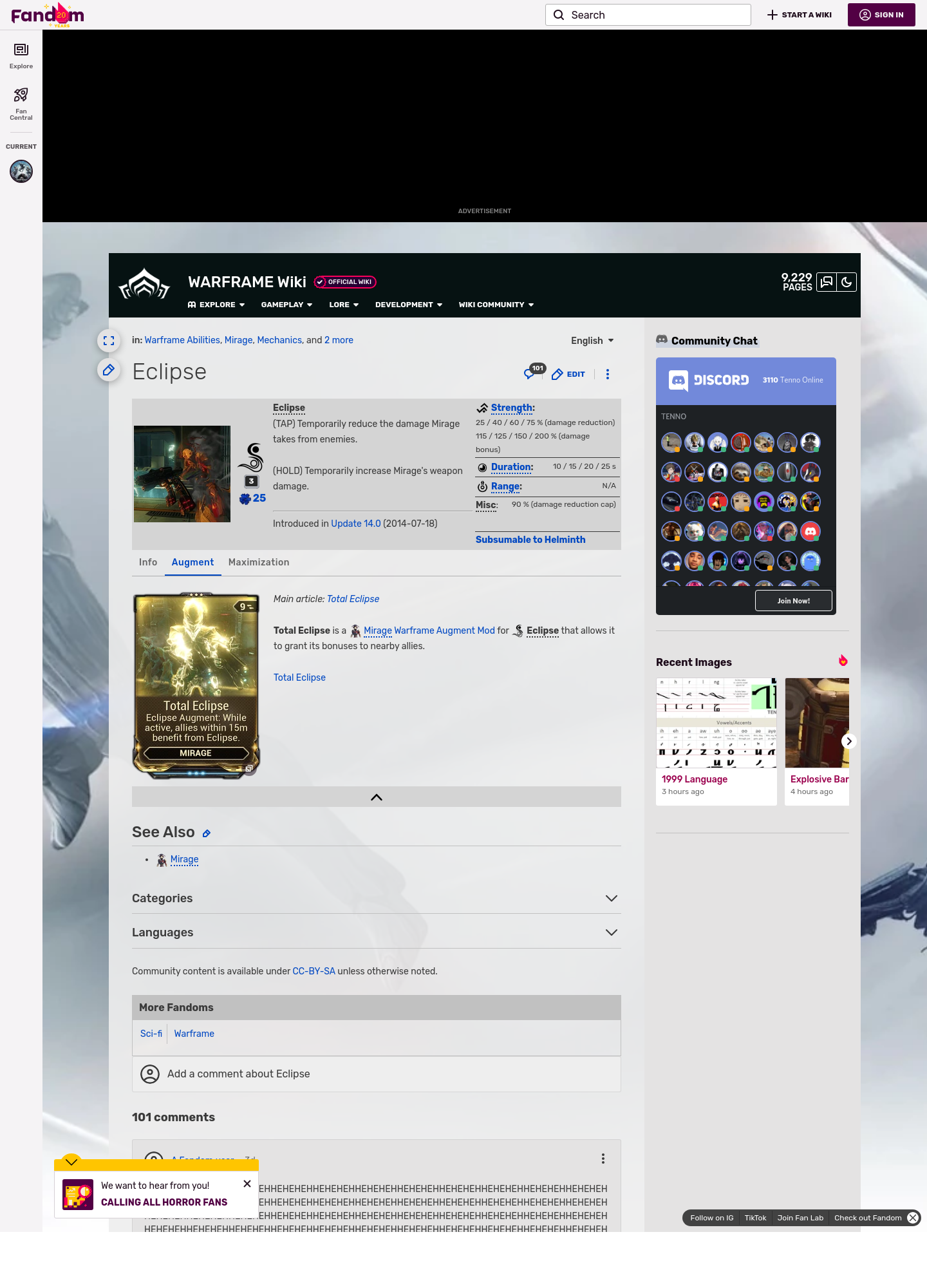927x1288 pixels.
Task: Click the current wiki avatar in sidebar
Action: click(x=21, y=171)
